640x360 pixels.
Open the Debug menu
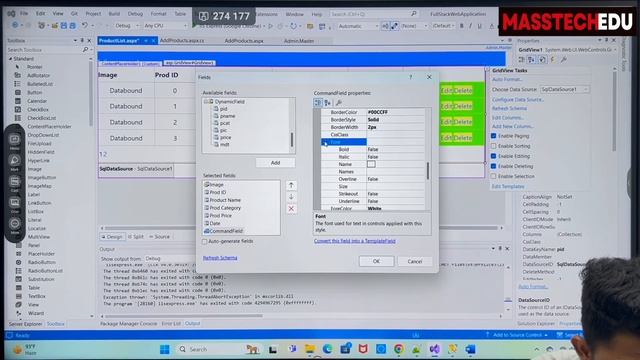[x=135, y=13]
